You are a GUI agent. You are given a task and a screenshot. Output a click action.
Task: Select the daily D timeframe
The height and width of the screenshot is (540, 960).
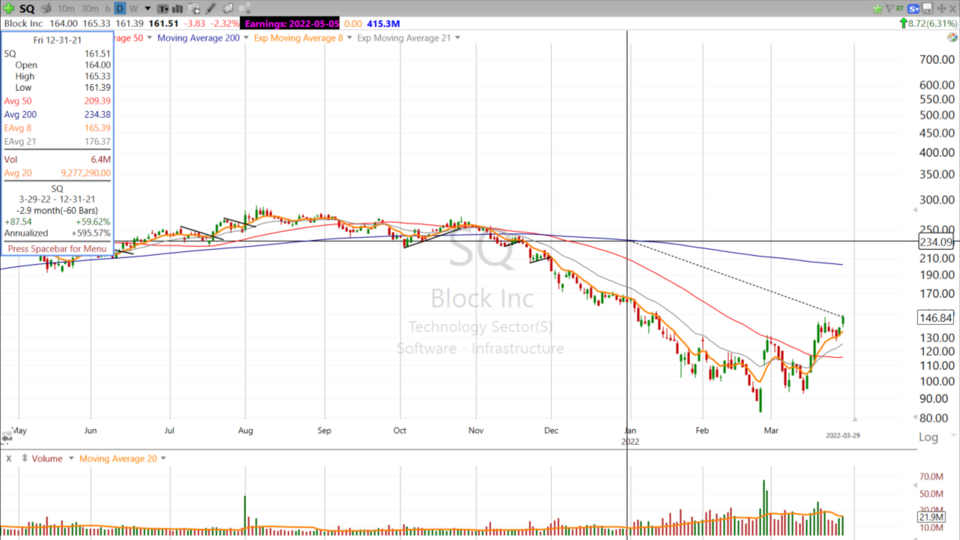coord(120,8)
